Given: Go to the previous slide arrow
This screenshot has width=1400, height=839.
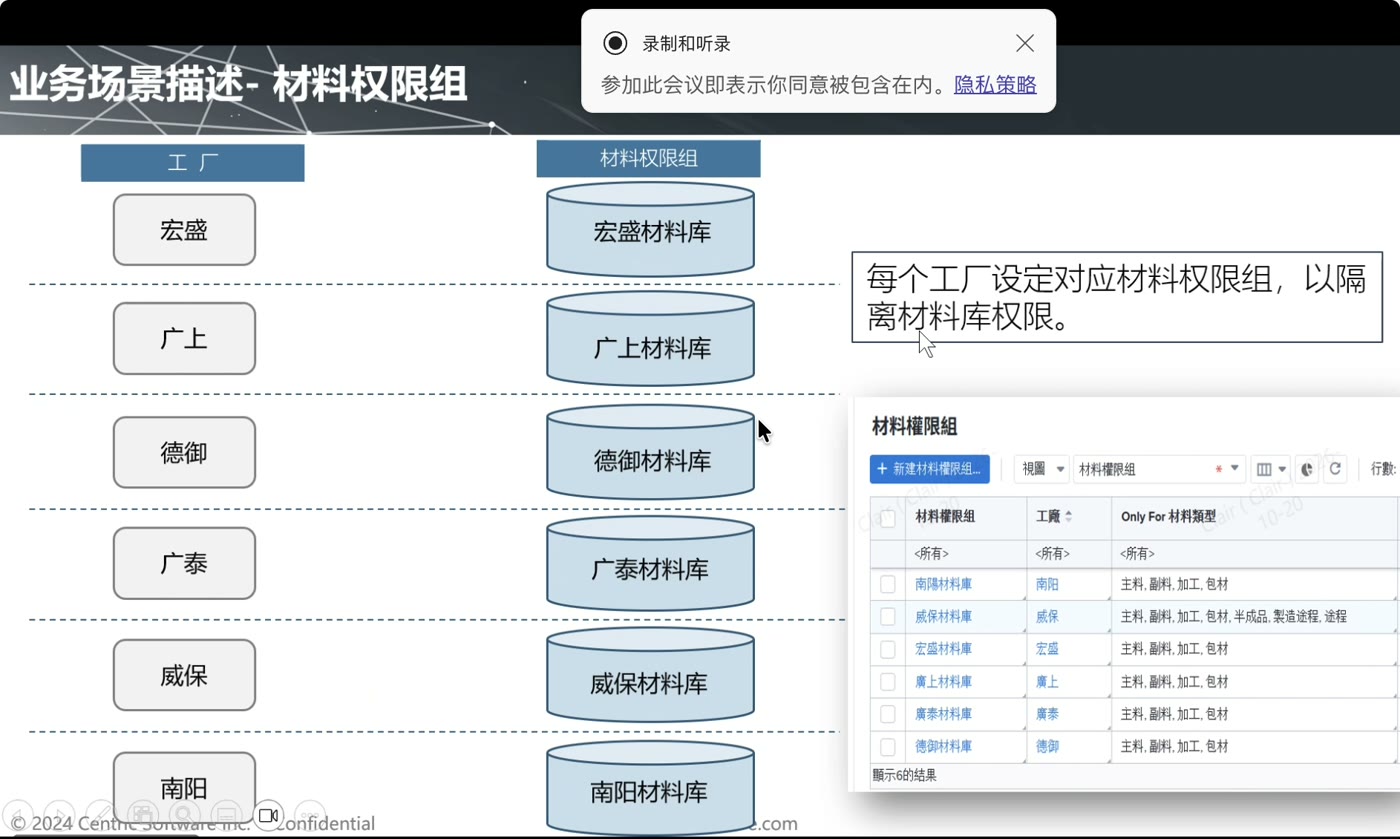Looking at the screenshot, I should [17, 815].
